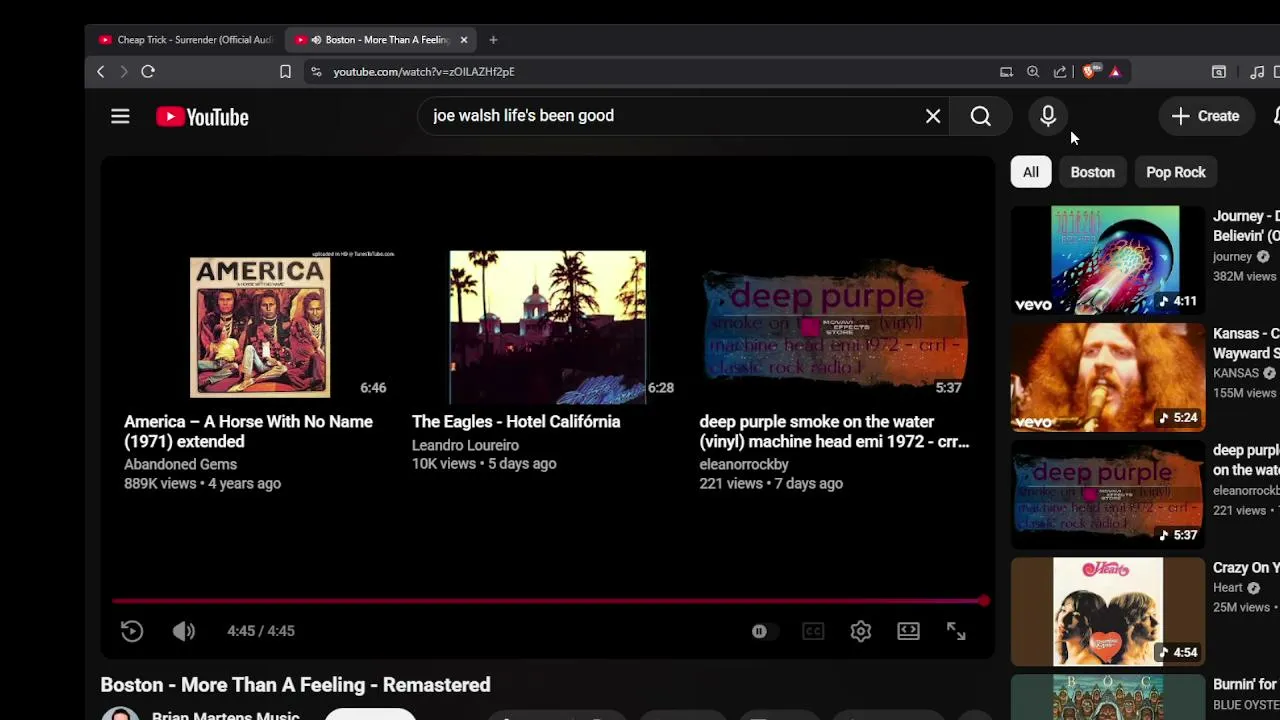Click the 4:45 / 4:45 time display

(261, 631)
